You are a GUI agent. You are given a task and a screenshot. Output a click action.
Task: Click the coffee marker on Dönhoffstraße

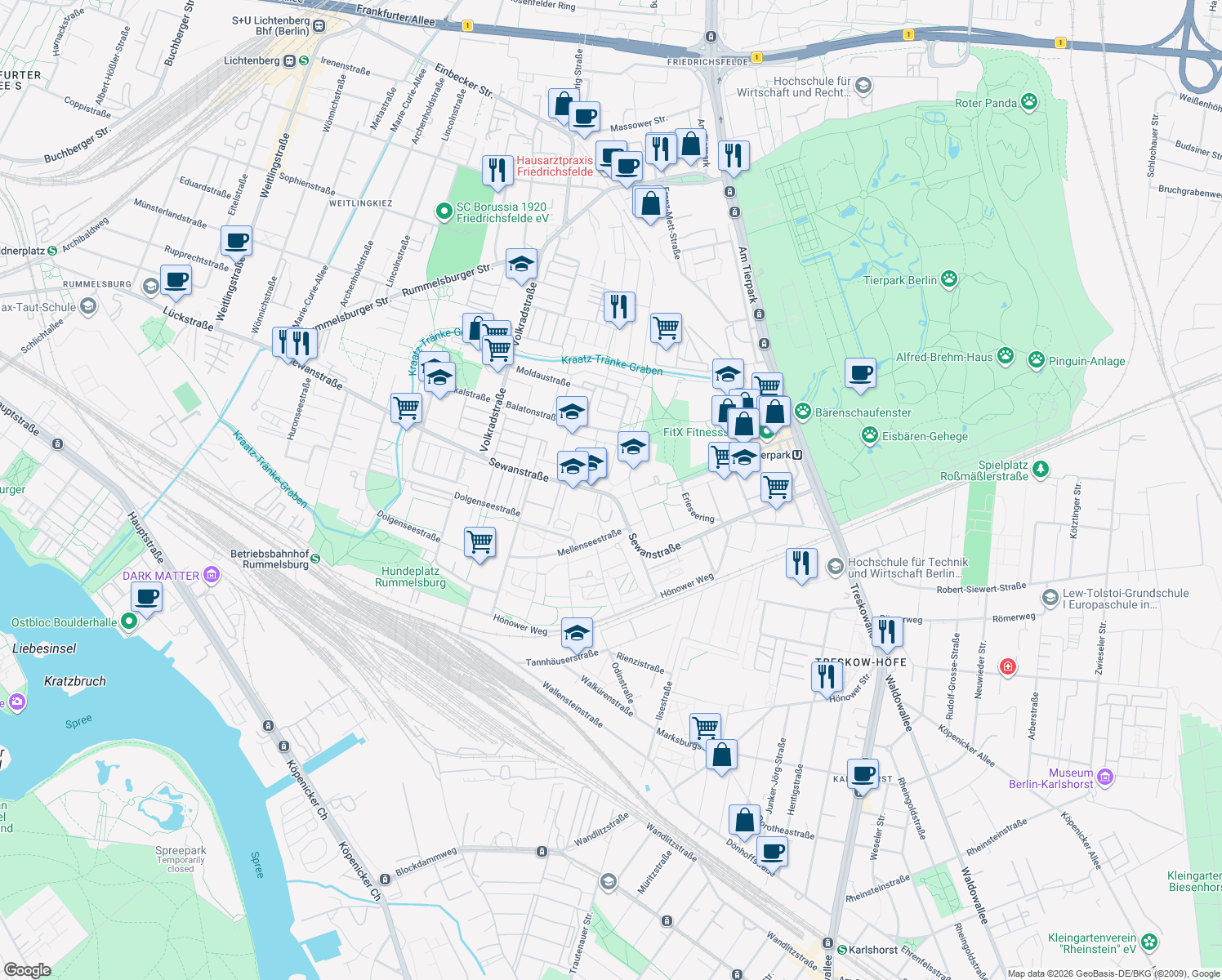point(772,853)
